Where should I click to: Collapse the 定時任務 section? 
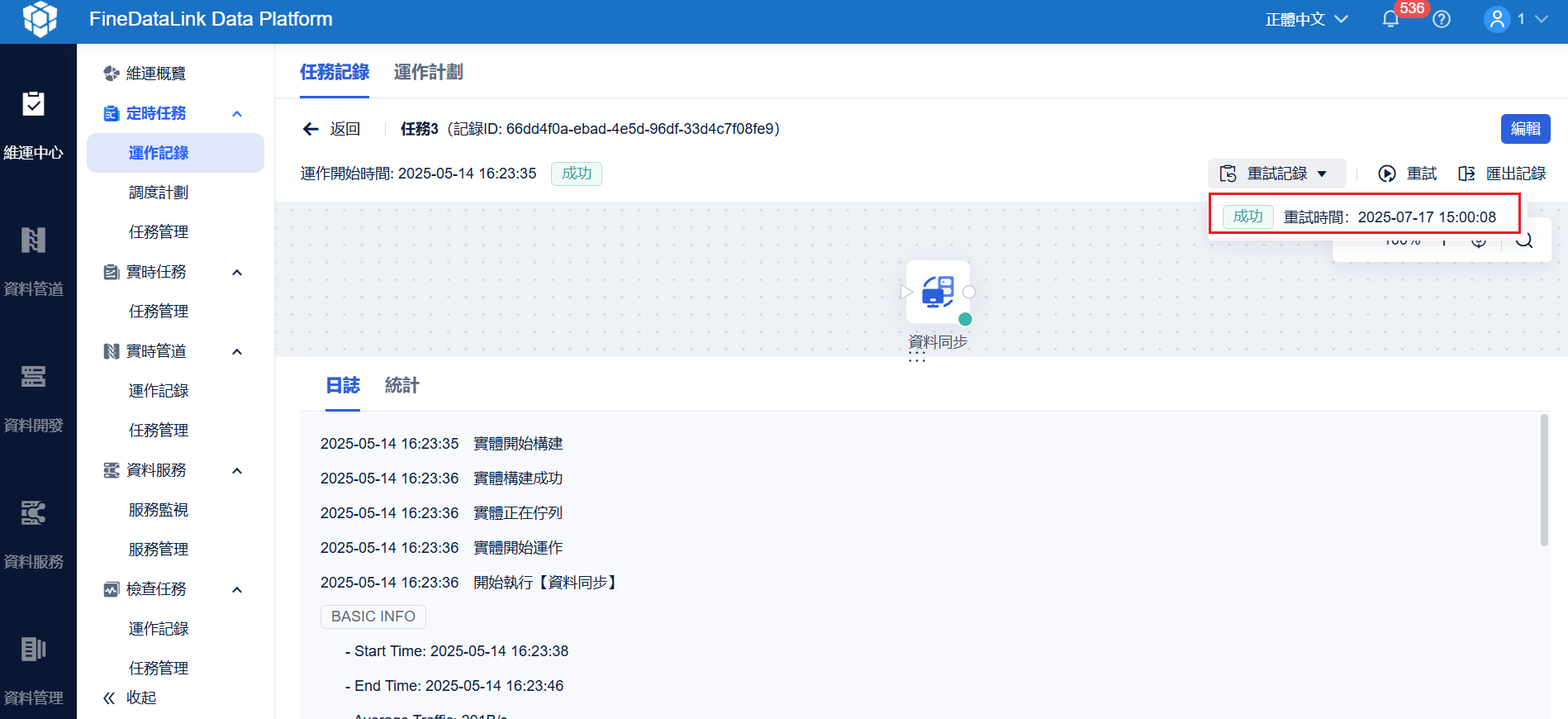click(237, 113)
